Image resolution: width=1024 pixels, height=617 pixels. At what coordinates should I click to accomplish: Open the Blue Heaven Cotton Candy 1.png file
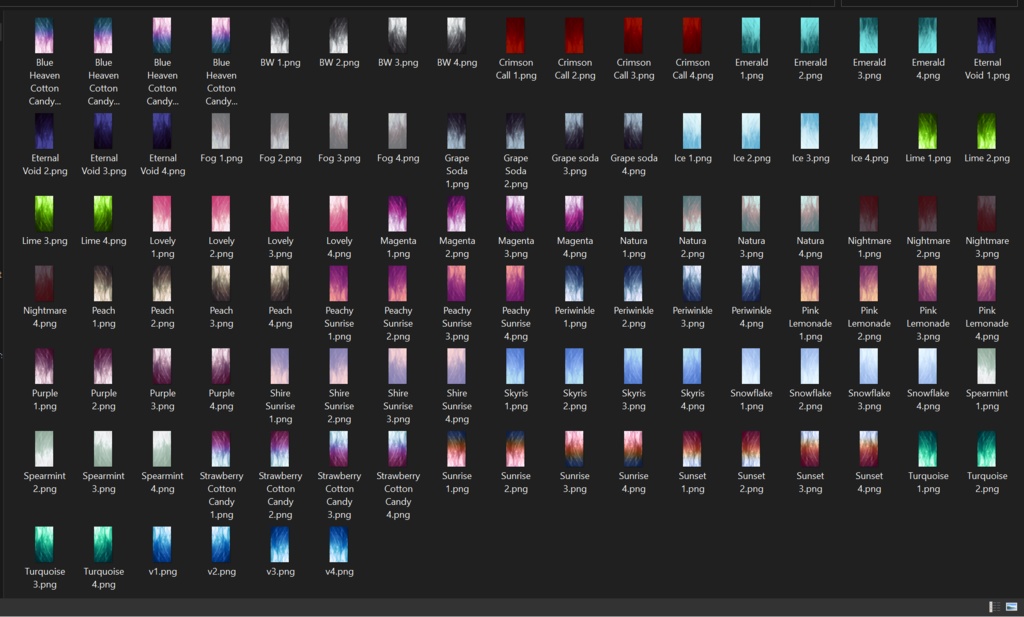[x=44, y=32]
